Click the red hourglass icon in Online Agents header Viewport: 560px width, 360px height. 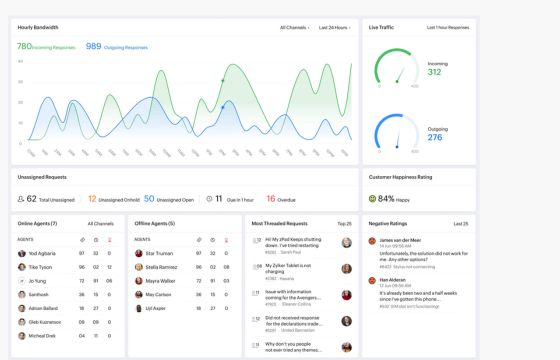coord(110,240)
